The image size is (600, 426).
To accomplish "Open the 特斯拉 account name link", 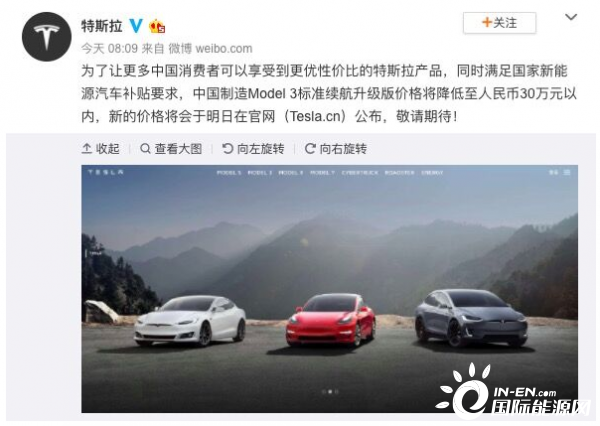I will coord(101,26).
